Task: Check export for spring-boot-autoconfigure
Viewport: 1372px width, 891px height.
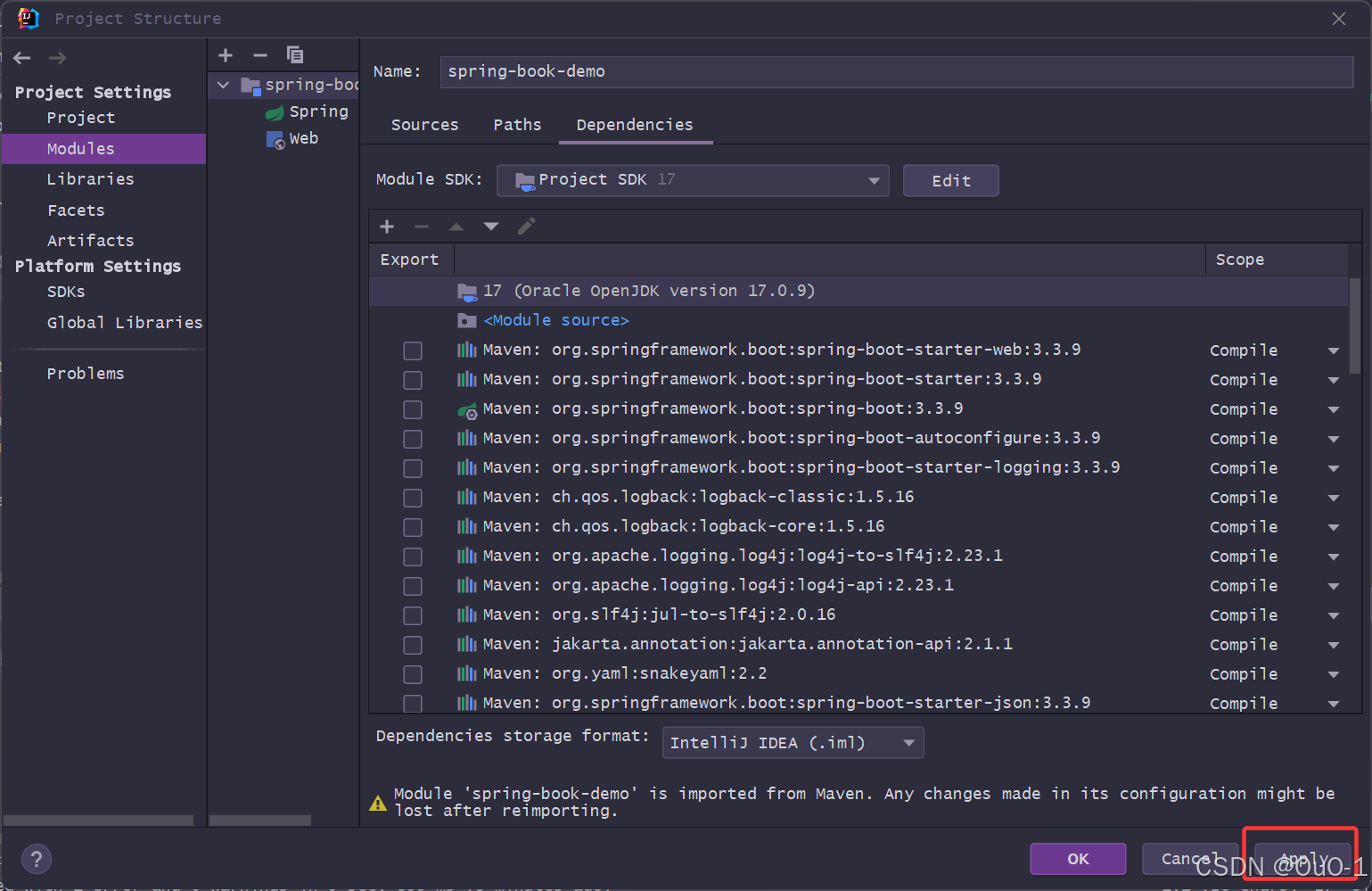Action: (413, 439)
